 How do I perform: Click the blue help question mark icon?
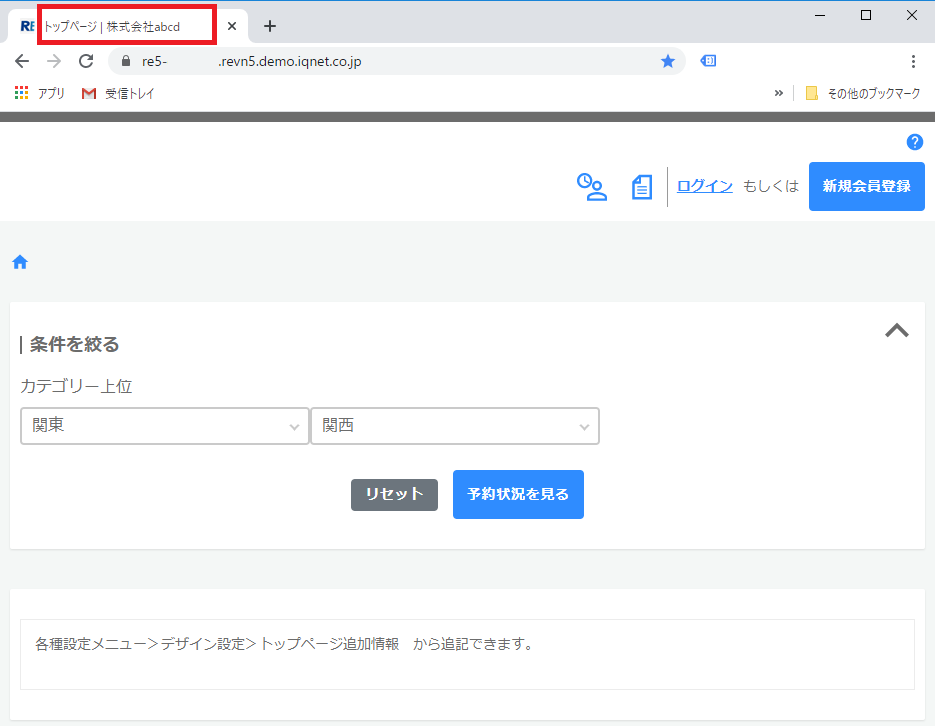click(914, 142)
